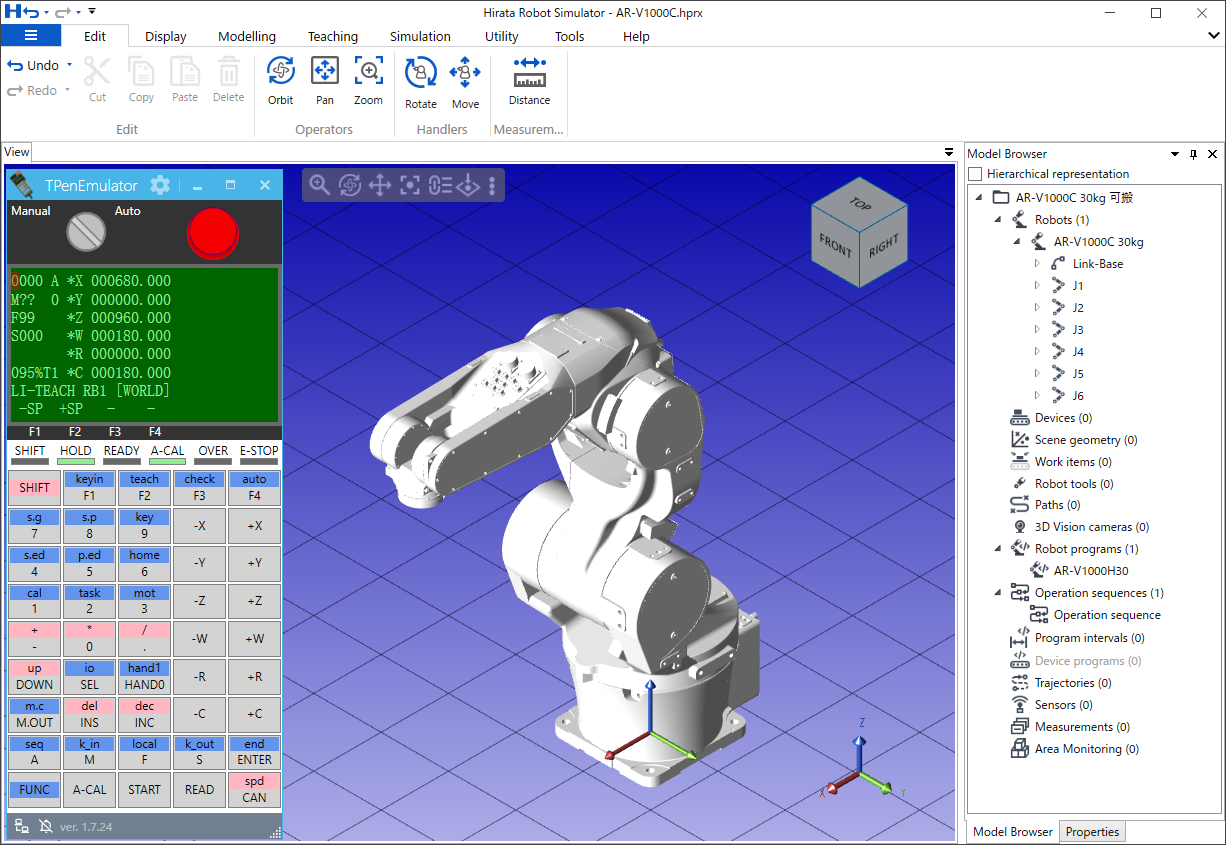Click the viewport zoom magnifier icon
This screenshot has height=845, width=1226.
[x=319, y=185]
